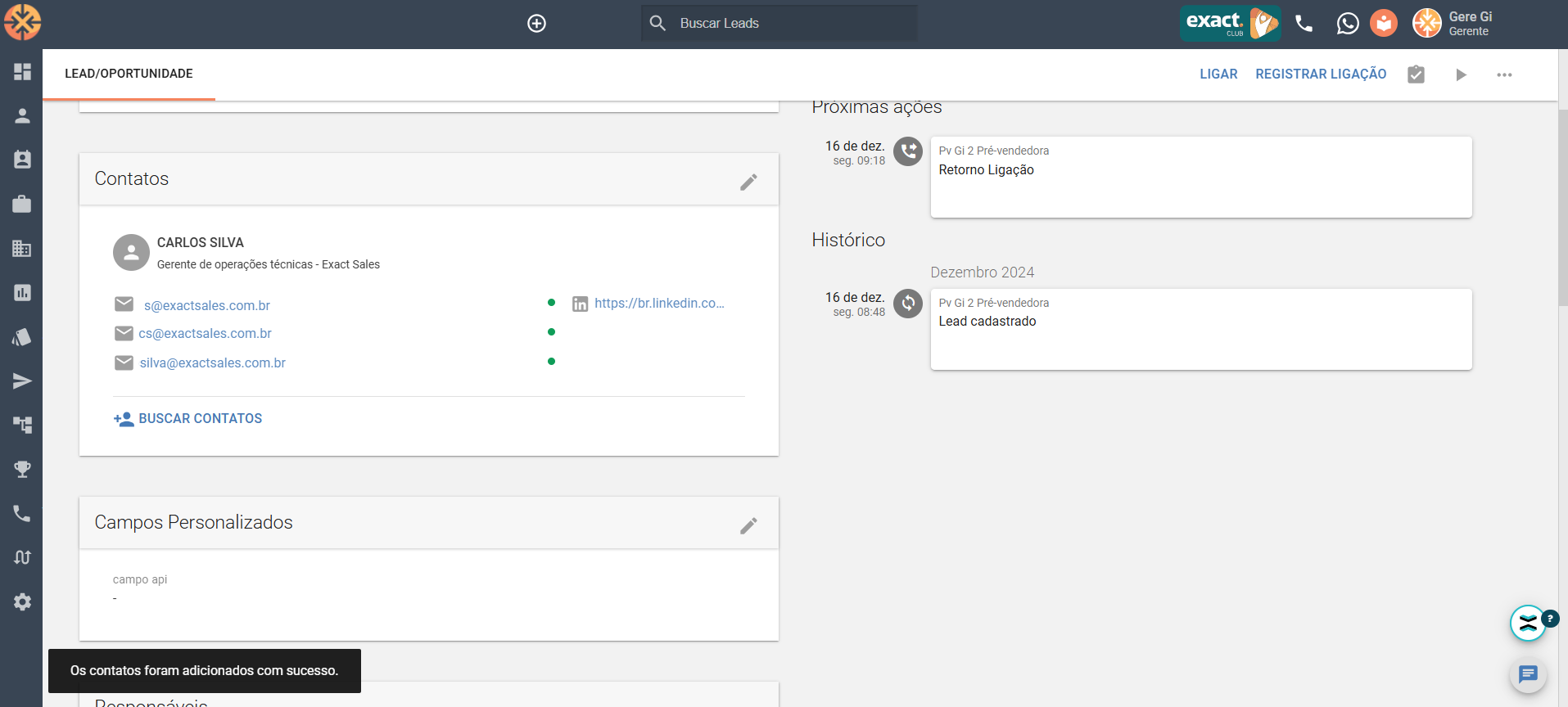Click the CARLOS SILVA contact name
Viewport: 1568px width, 707px height.
pos(201,242)
